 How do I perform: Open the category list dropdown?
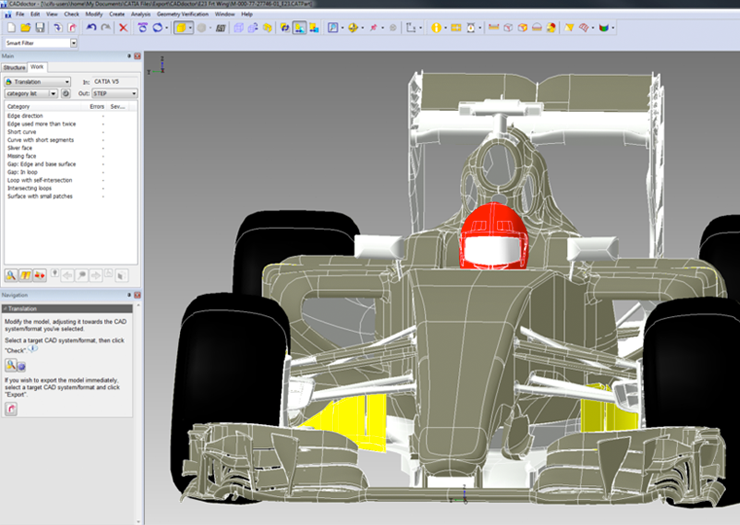click(x=31, y=93)
